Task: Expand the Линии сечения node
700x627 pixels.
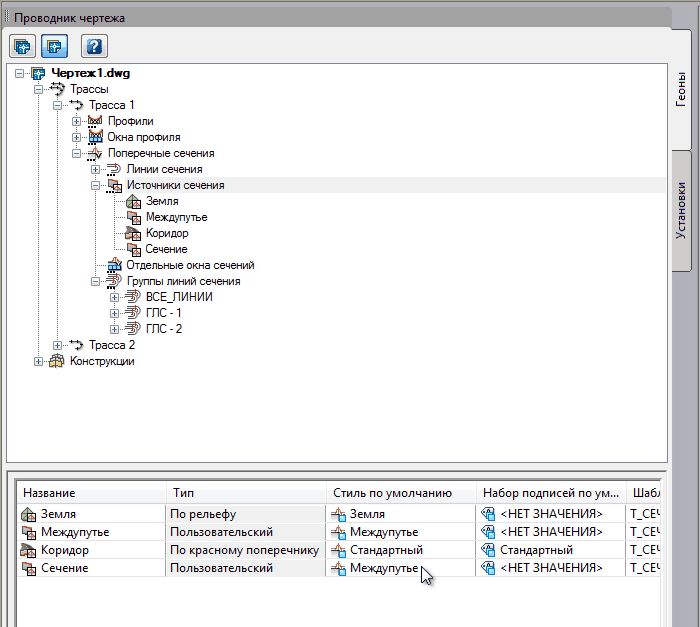Action: pyautogui.click(x=95, y=169)
